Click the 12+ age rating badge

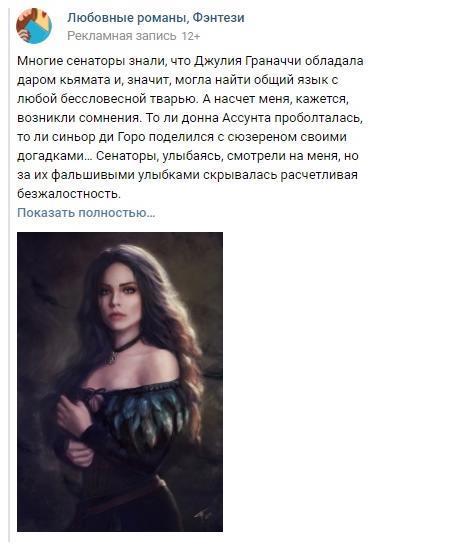190,36
